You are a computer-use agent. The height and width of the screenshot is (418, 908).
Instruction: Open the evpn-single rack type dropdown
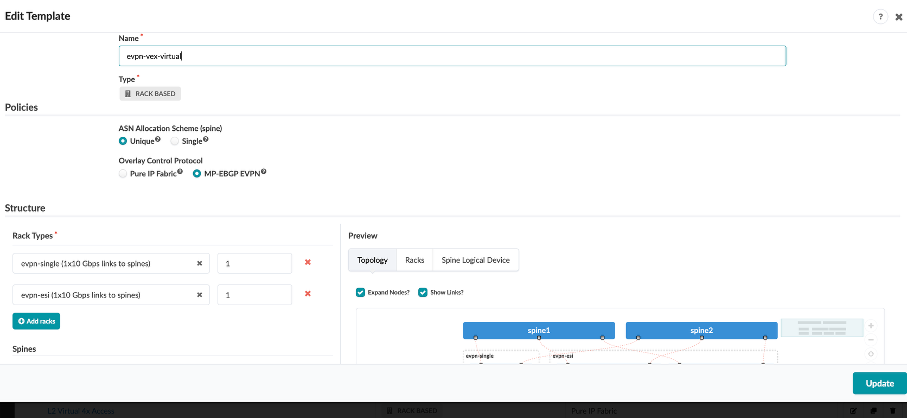pos(104,263)
